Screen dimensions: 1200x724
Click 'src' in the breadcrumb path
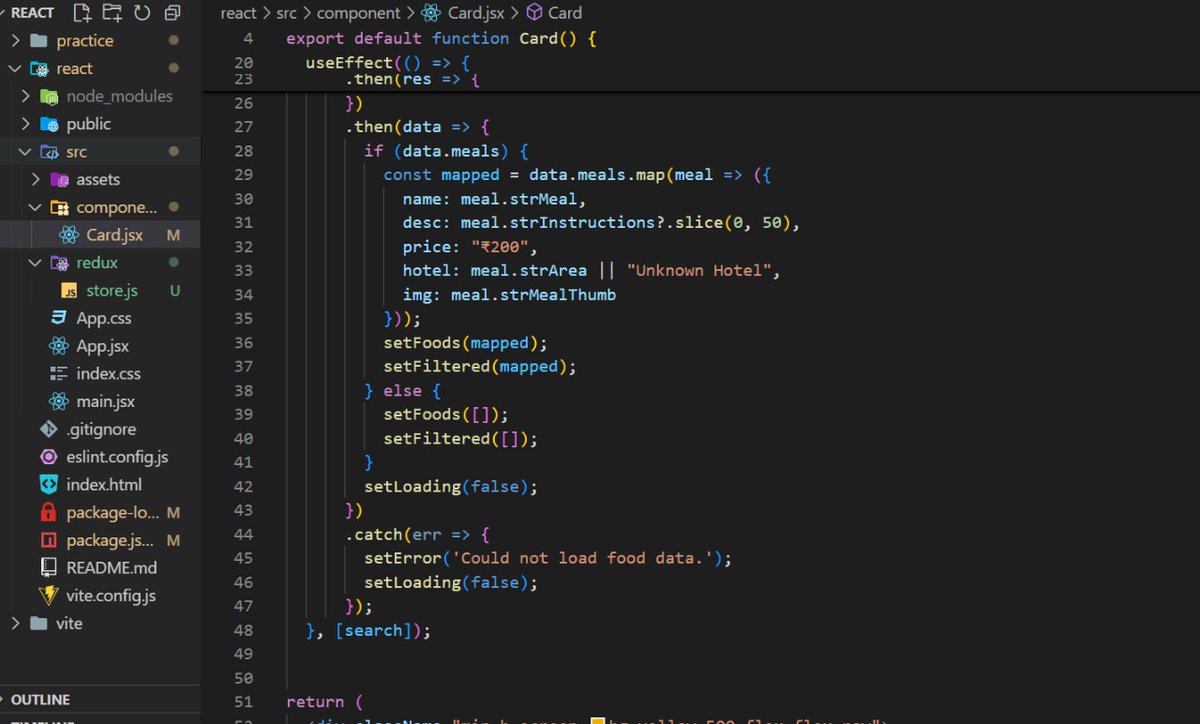point(288,13)
